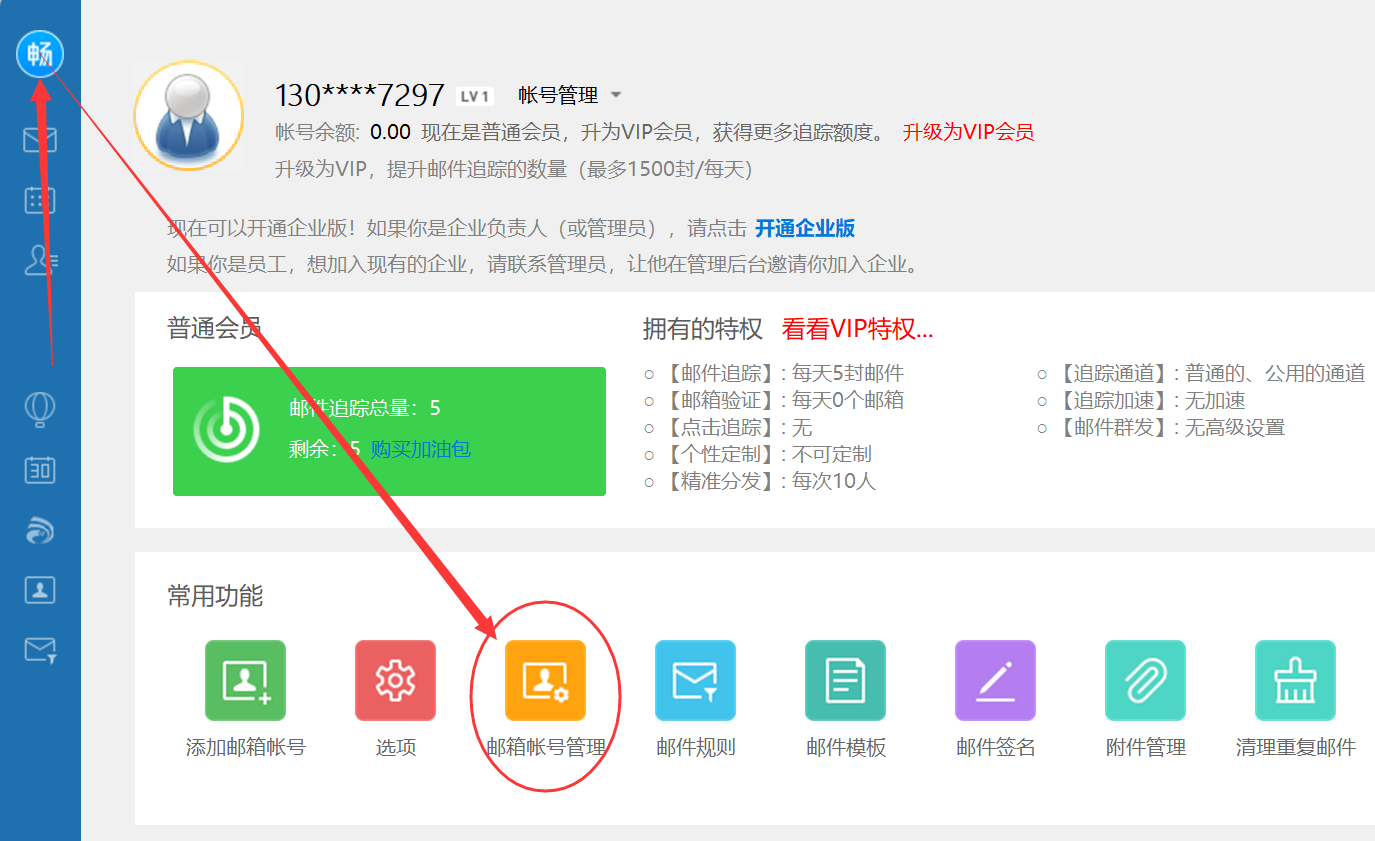This screenshot has height=841, width=1375.
Task: Click the 拥有的特权 heading
Action: (x=703, y=329)
